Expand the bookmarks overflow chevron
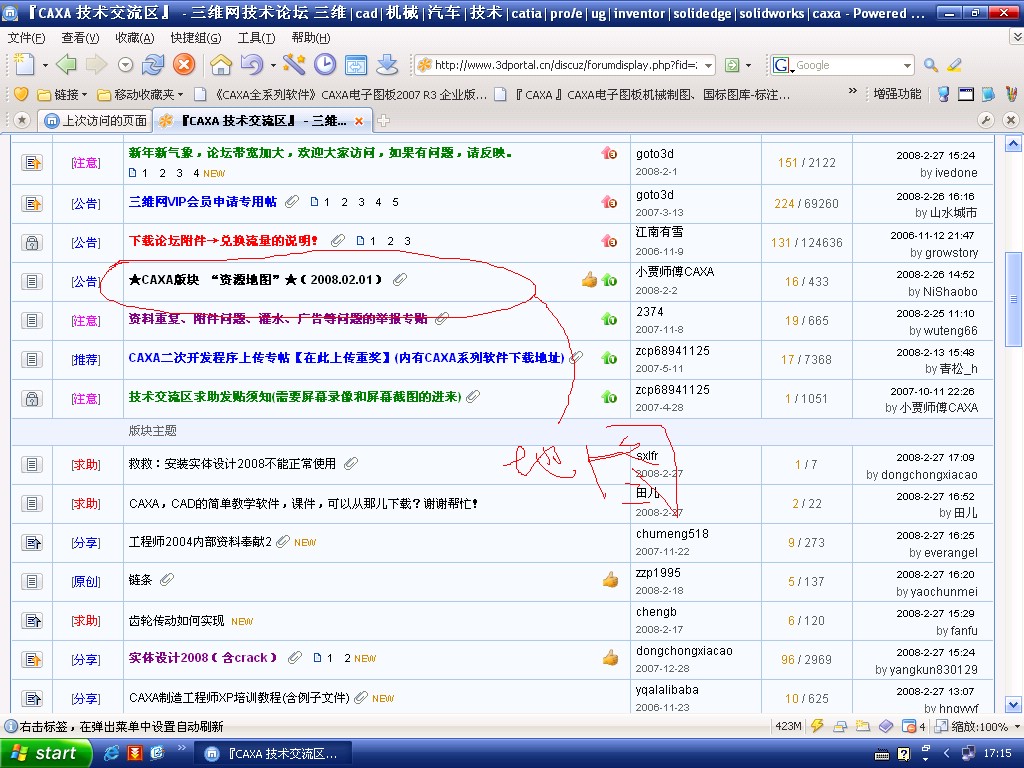 pyautogui.click(x=852, y=91)
